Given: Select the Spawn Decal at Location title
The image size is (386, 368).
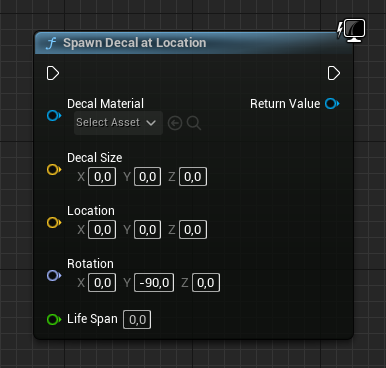Looking at the screenshot, I should pyautogui.click(x=135, y=43).
